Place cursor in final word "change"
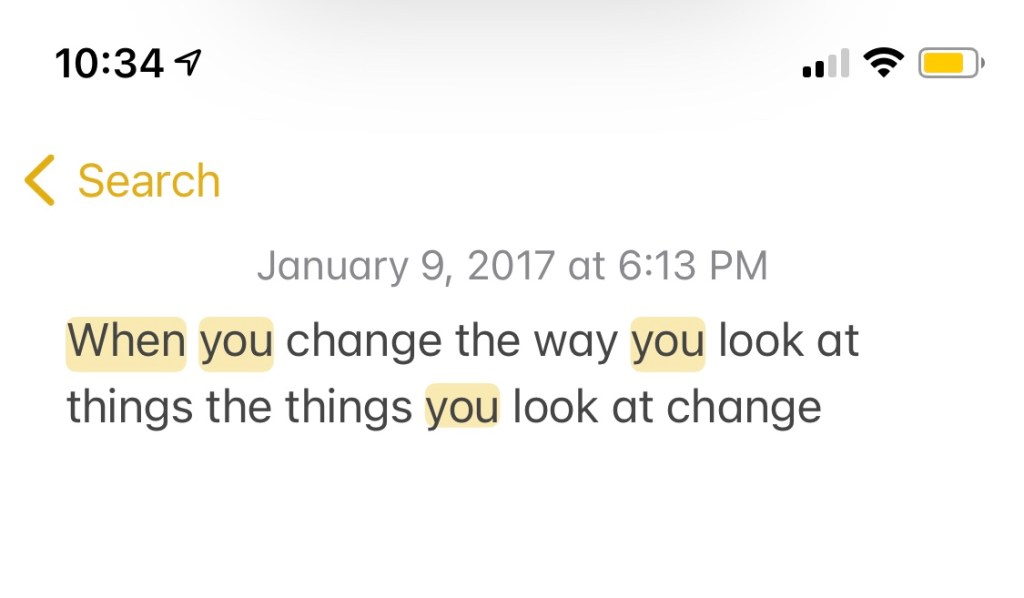The height and width of the screenshot is (598, 1024). pos(744,408)
